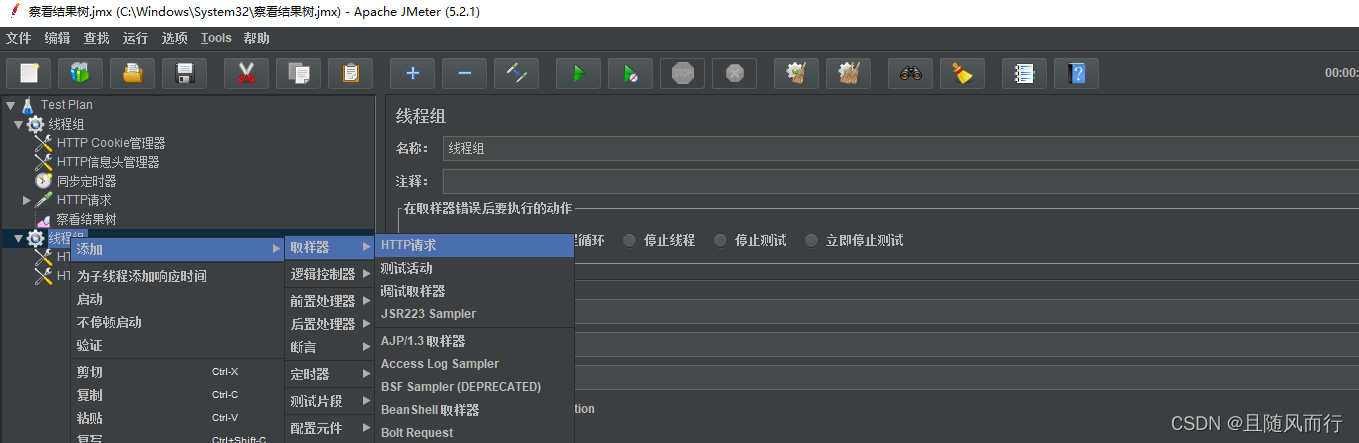
Task: Open the Tools menu
Action: (x=216, y=38)
